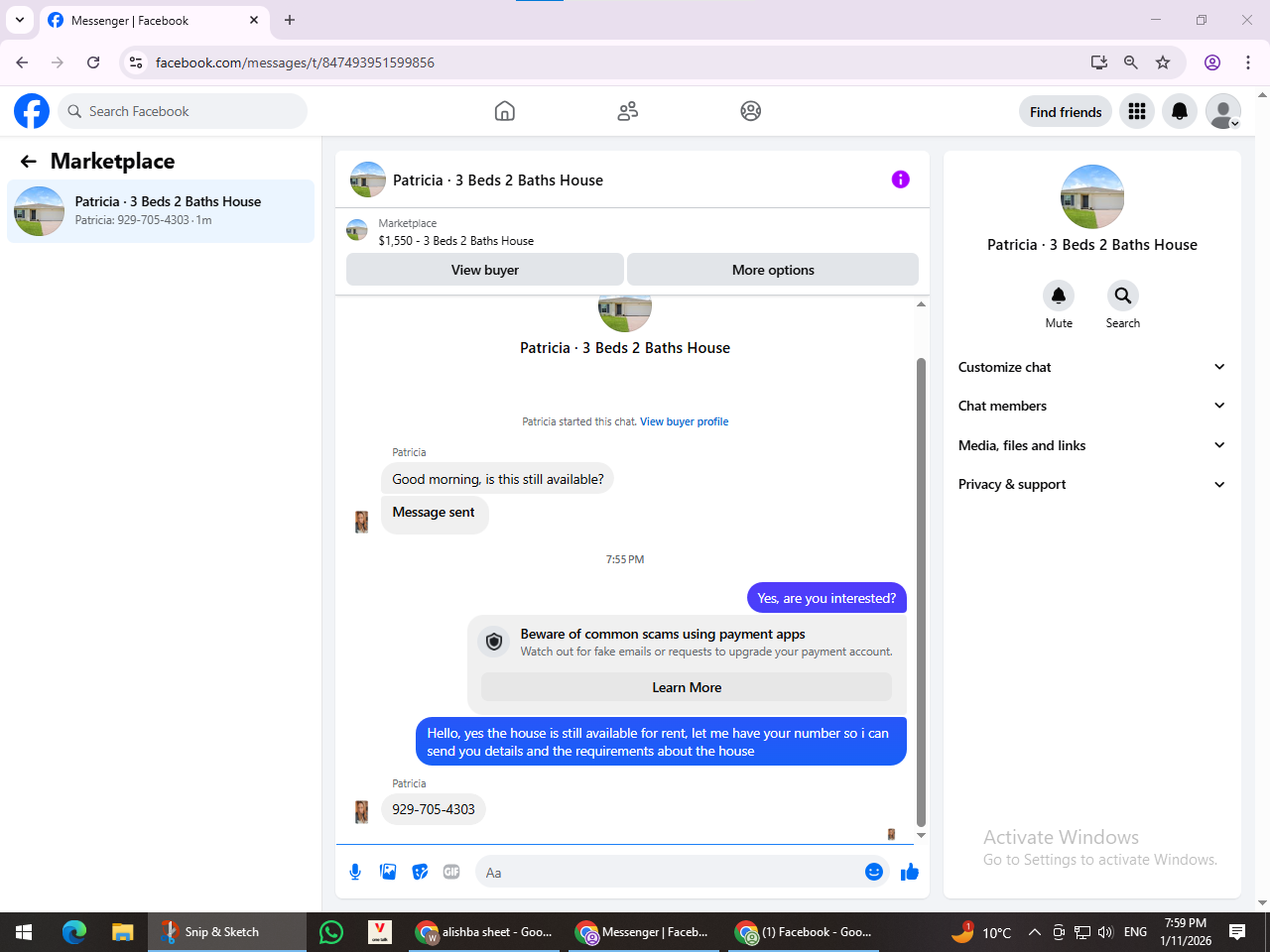
Task: Click the listing photo in right panel
Action: point(1092,196)
